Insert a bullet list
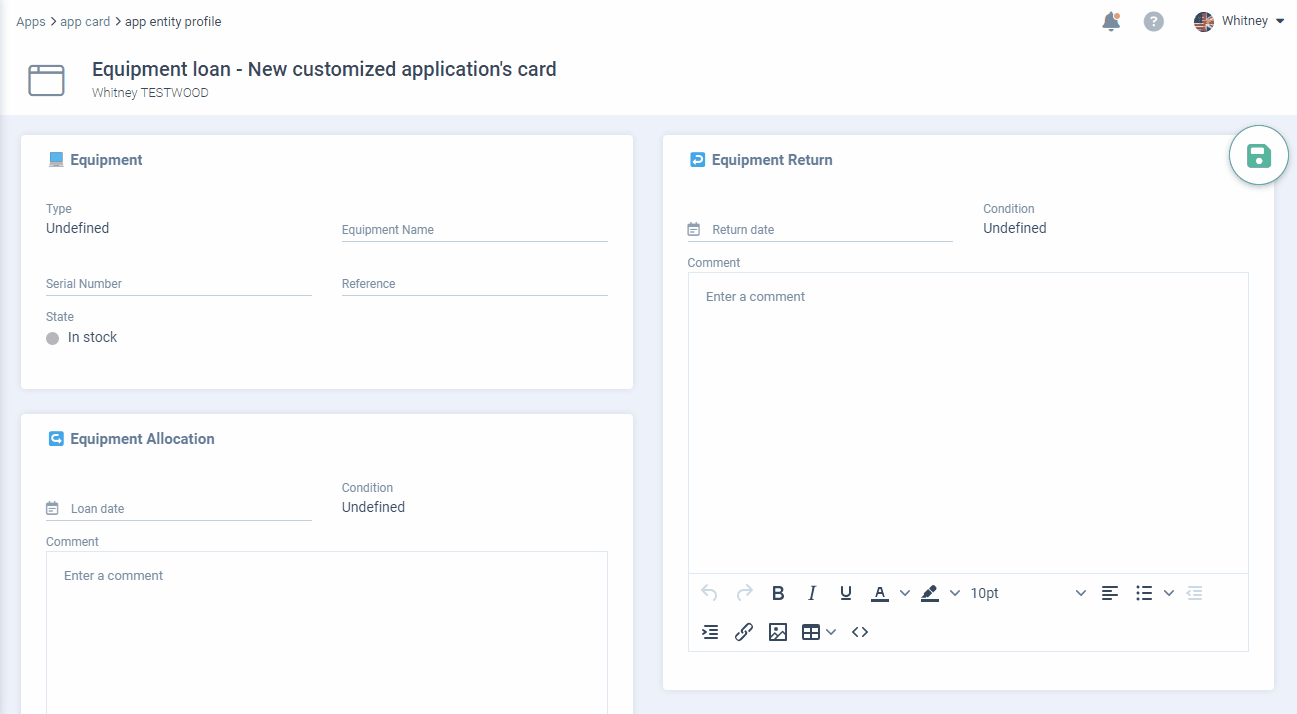The image size is (1297, 714). (1145, 593)
